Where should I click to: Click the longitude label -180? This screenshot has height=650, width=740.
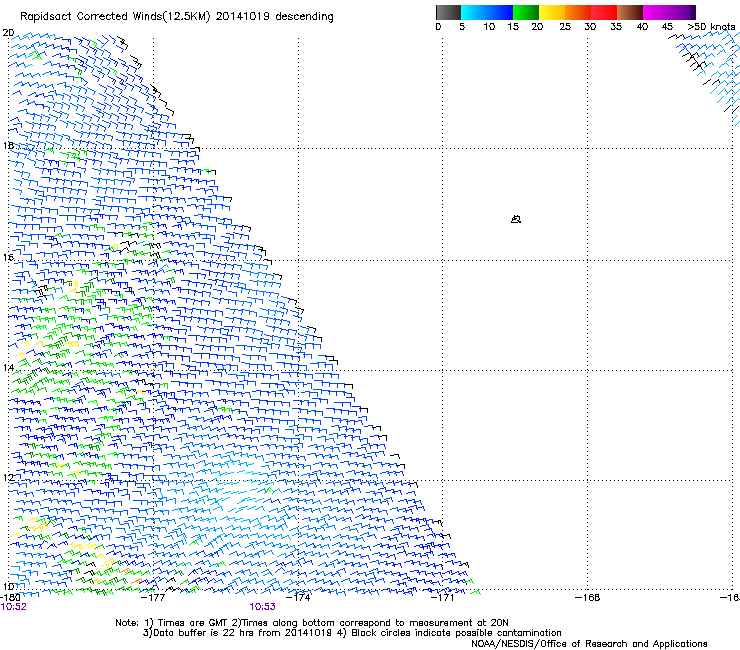(10, 598)
